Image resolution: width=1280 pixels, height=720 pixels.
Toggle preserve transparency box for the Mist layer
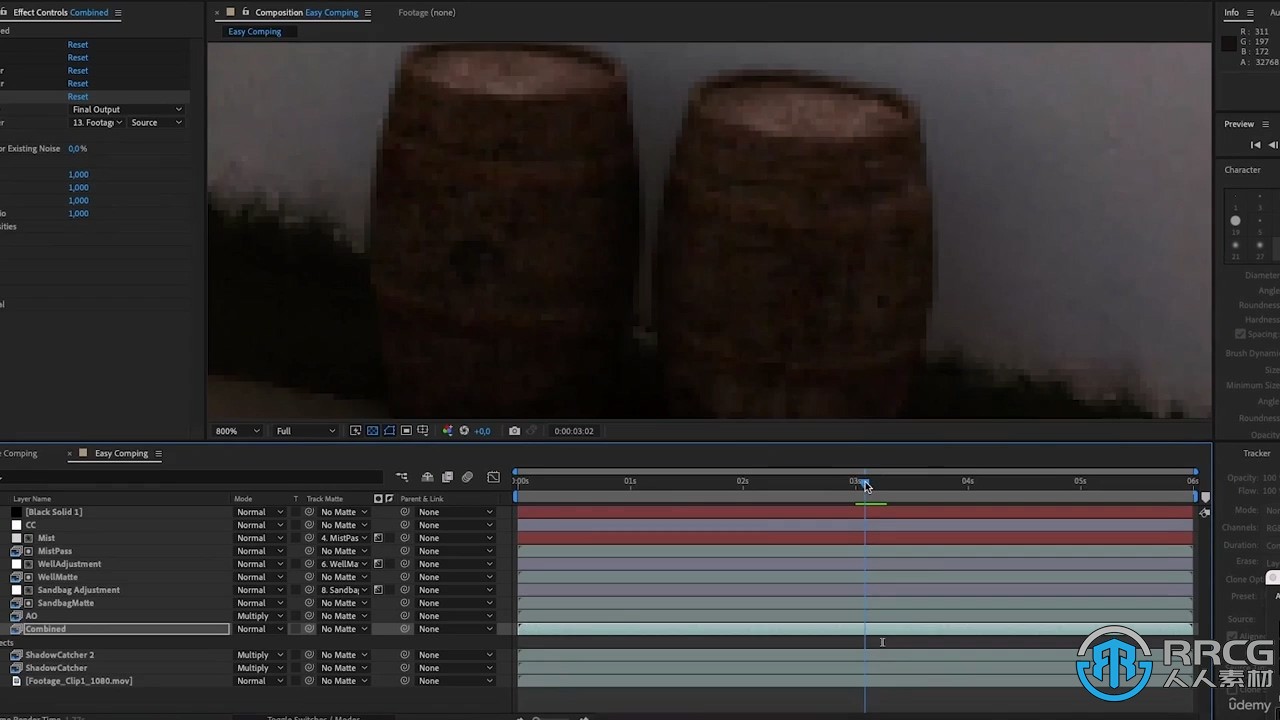[x=296, y=538]
